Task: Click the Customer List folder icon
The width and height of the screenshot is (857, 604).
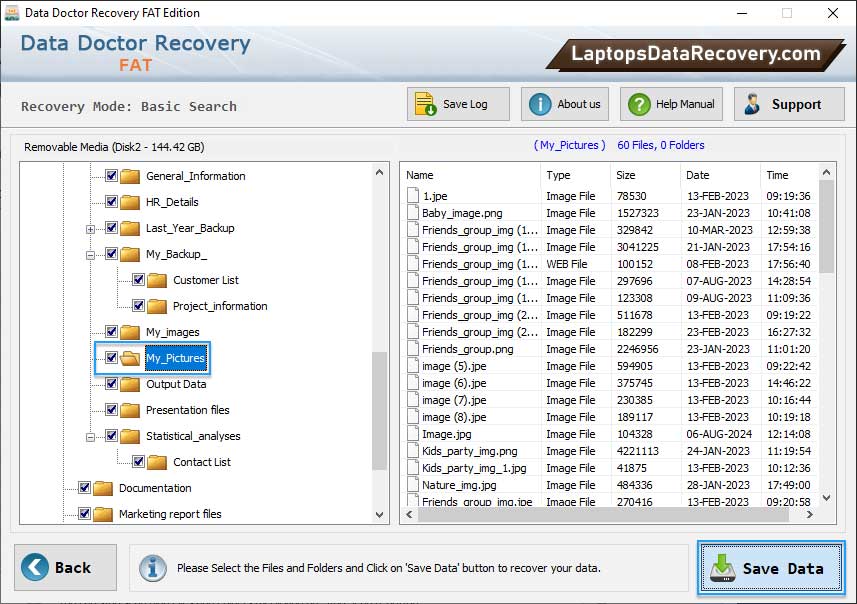Action: pos(157,280)
